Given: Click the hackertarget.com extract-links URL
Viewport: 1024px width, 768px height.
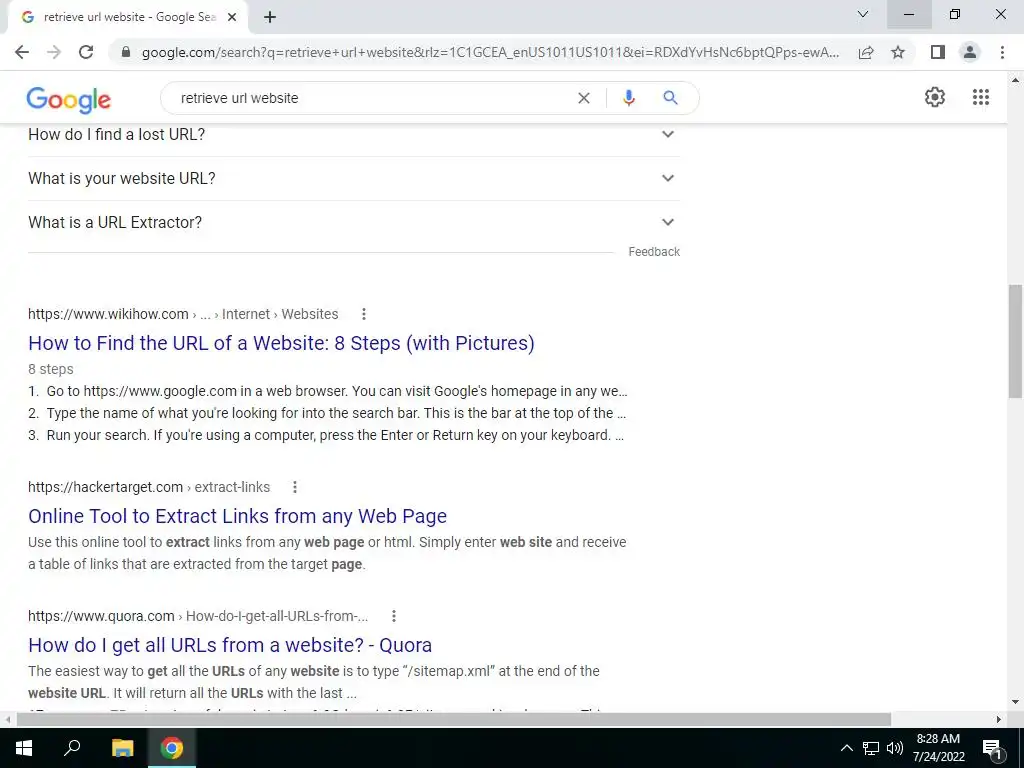Looking at the screenshot, I should tap(149, 487).
